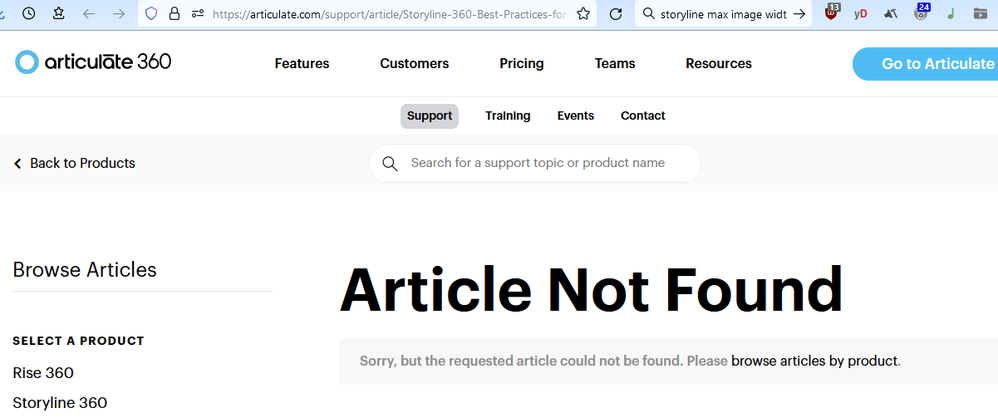Open the uBlock extension icon showing 13
Image resolution: width=998 pixels, height=418 pixels.
832,12
